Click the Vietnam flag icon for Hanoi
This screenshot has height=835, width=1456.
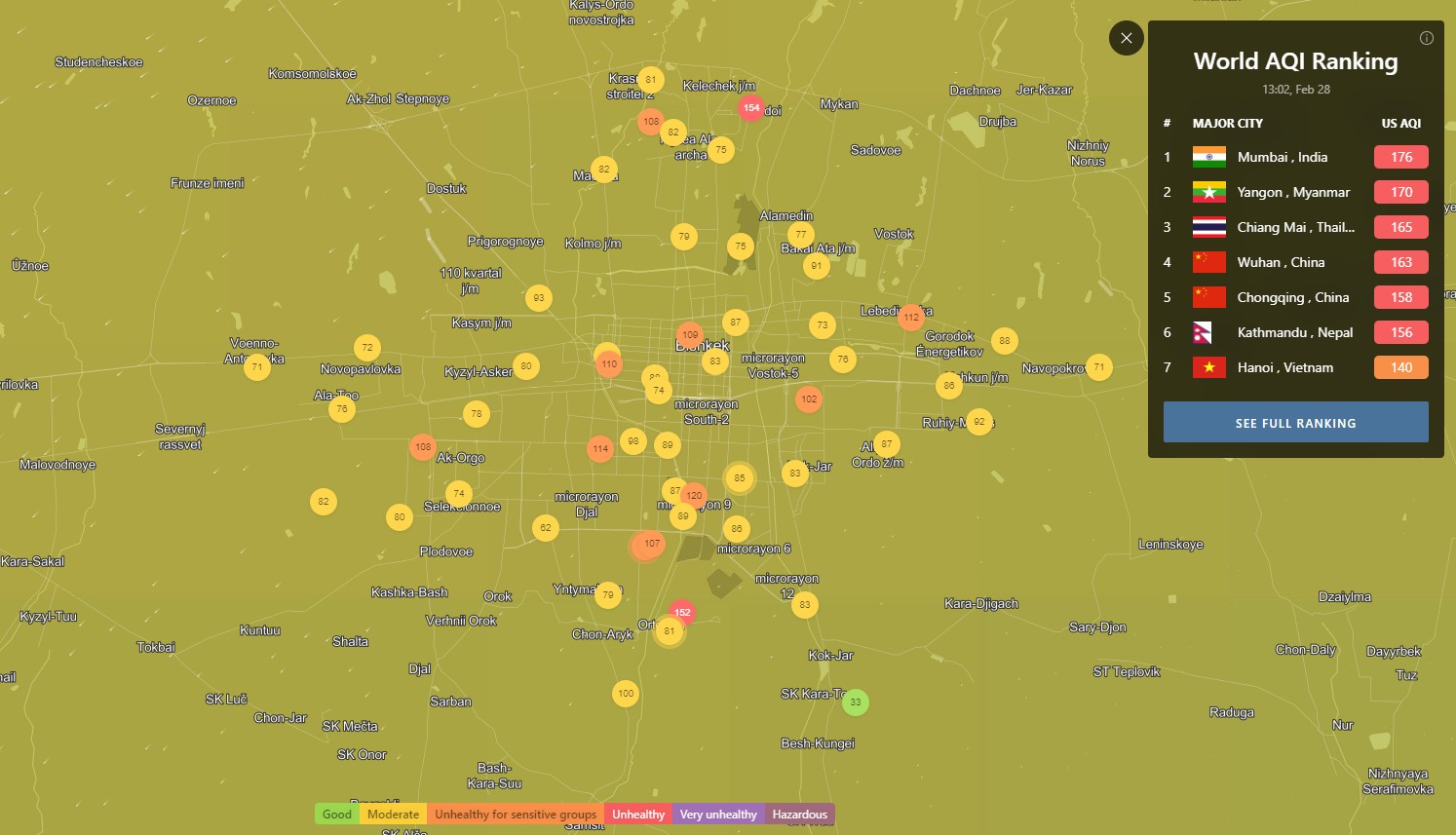(1208, 367)
